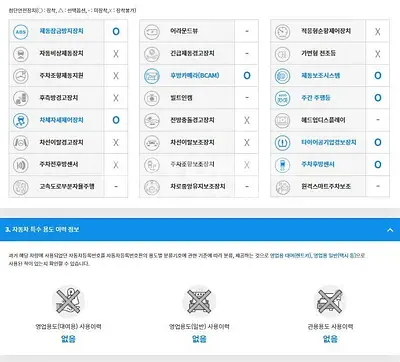Click the 자동차 특수 용도 이력 정보 header bar
Screen dimensions: 400x362
[x=200, y=230]
